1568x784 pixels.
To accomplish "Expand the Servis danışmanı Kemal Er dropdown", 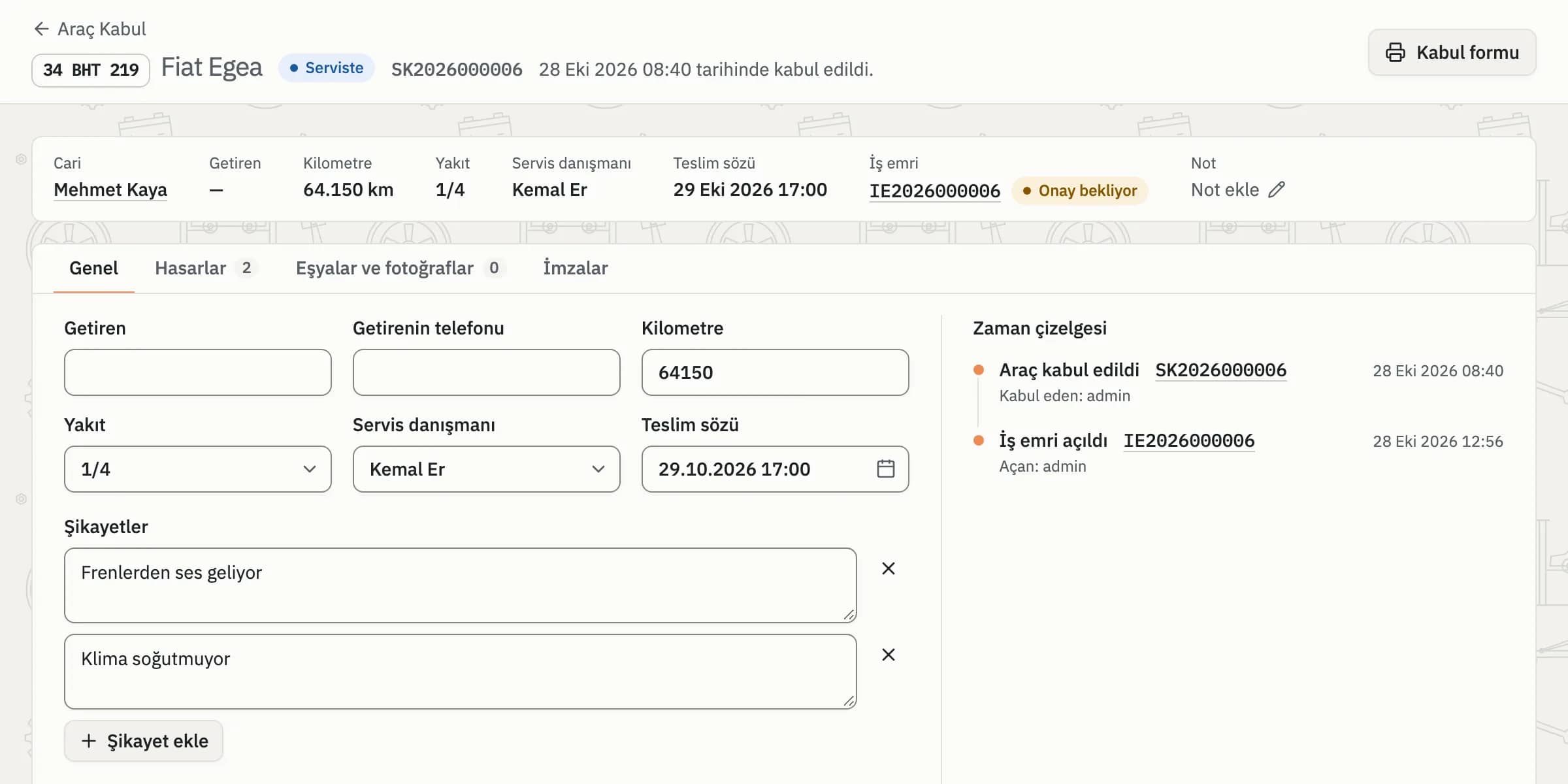I will point(487,469).
